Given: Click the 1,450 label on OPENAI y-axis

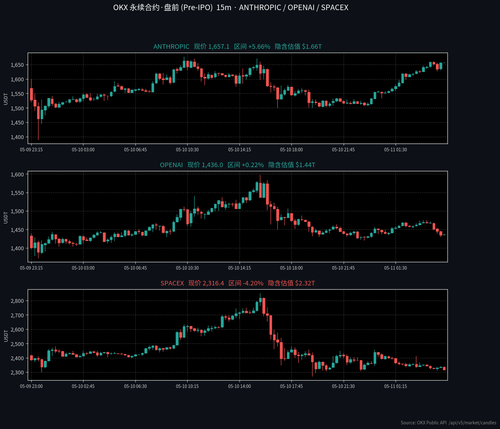Looking at the screenshot, I should coord(18,230).
